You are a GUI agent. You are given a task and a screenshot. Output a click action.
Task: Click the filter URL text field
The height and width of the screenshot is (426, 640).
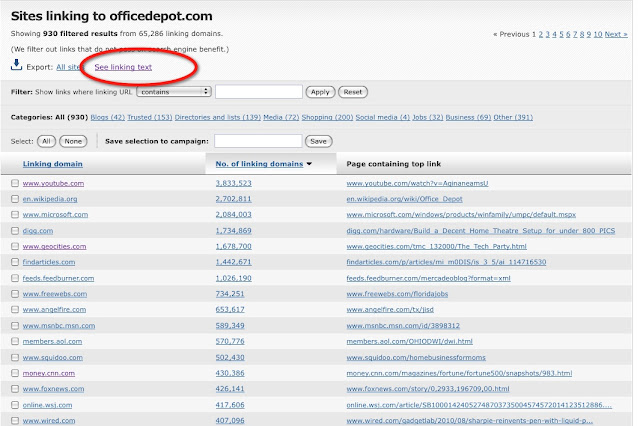point(259,92)
